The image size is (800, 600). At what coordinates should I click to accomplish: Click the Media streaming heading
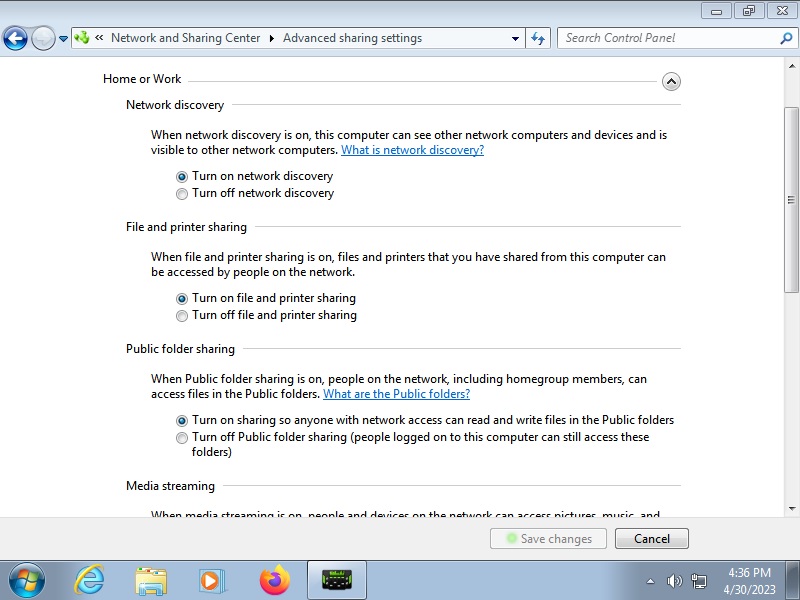point(170,486)
